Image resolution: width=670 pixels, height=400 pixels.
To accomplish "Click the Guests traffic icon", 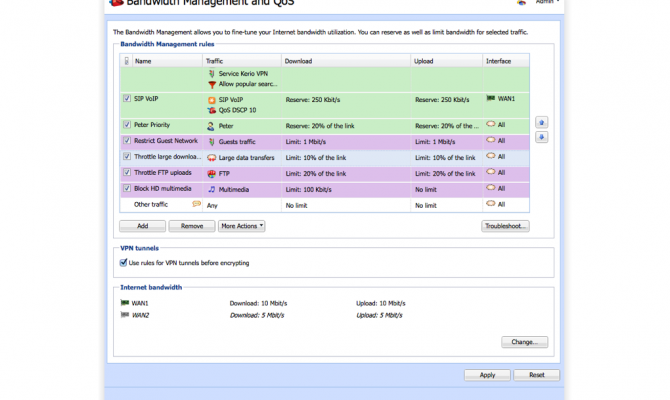I will (212, 142).
